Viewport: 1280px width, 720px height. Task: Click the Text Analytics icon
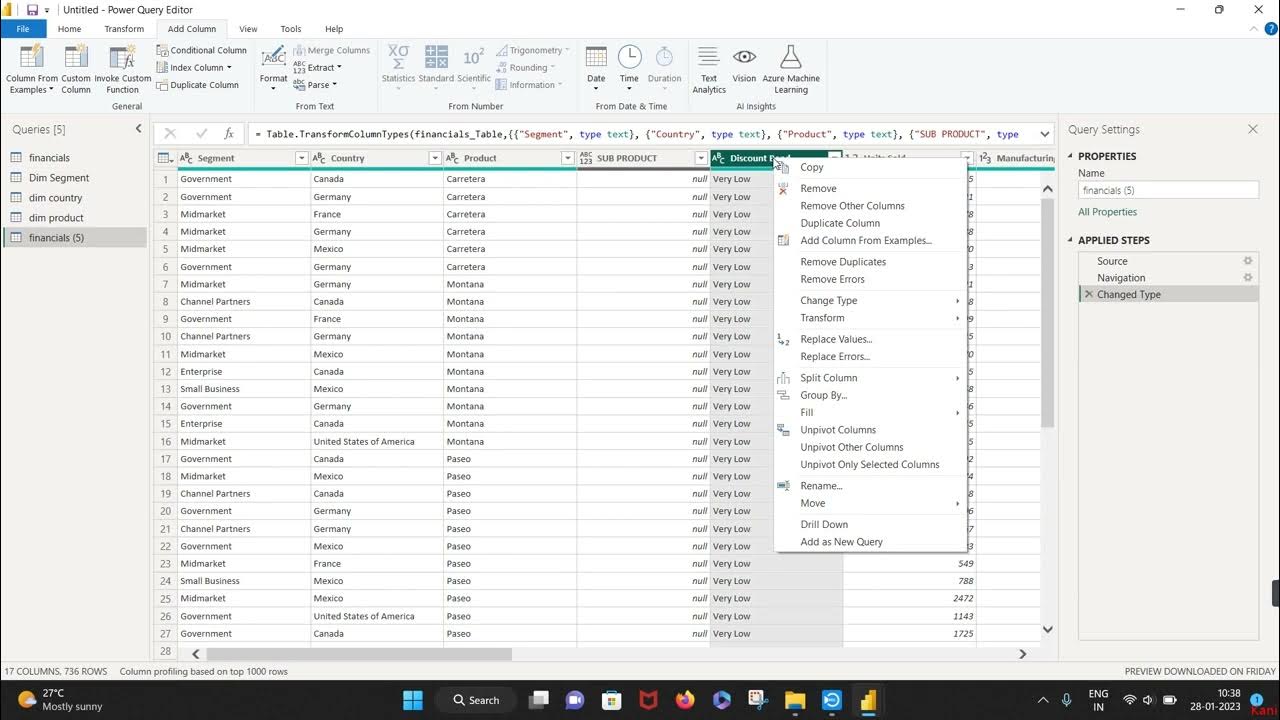(709, 57)
